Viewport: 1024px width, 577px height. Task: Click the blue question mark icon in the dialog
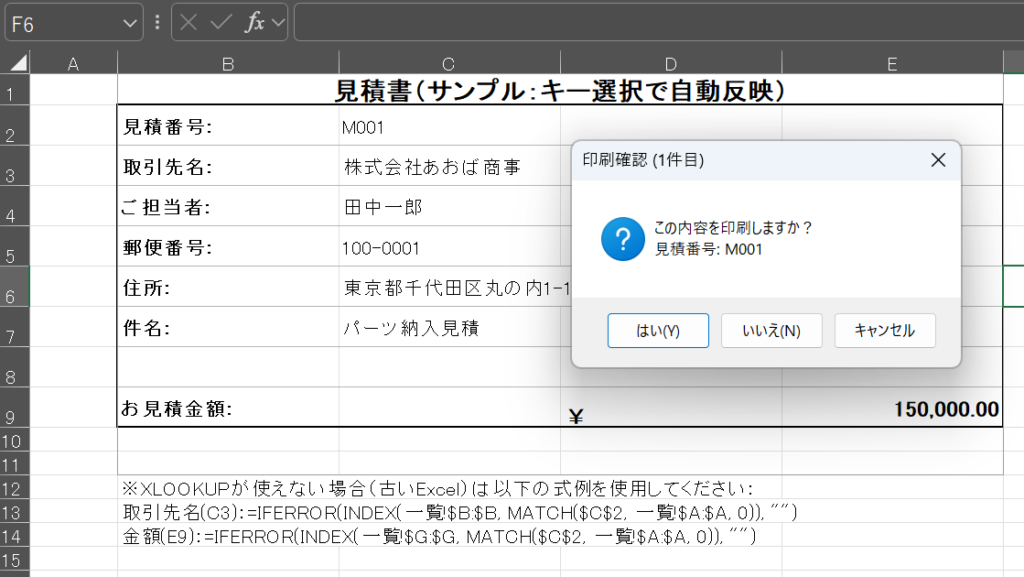[x=622, y=240]
